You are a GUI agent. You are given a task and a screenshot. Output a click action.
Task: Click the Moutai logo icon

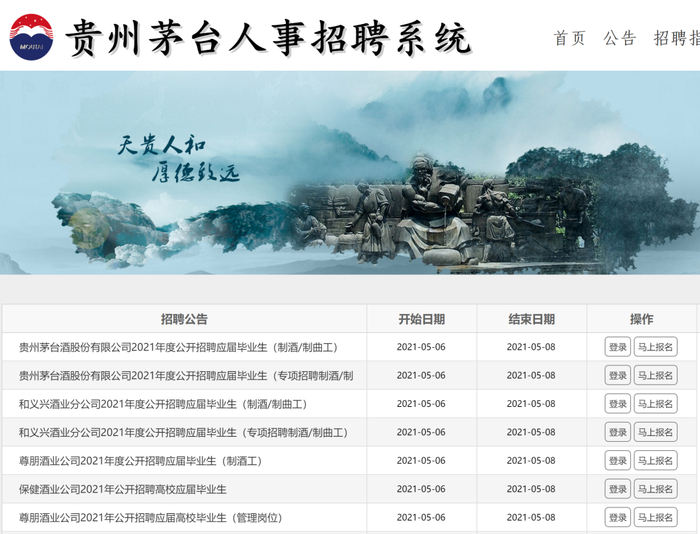coord(31,37)
